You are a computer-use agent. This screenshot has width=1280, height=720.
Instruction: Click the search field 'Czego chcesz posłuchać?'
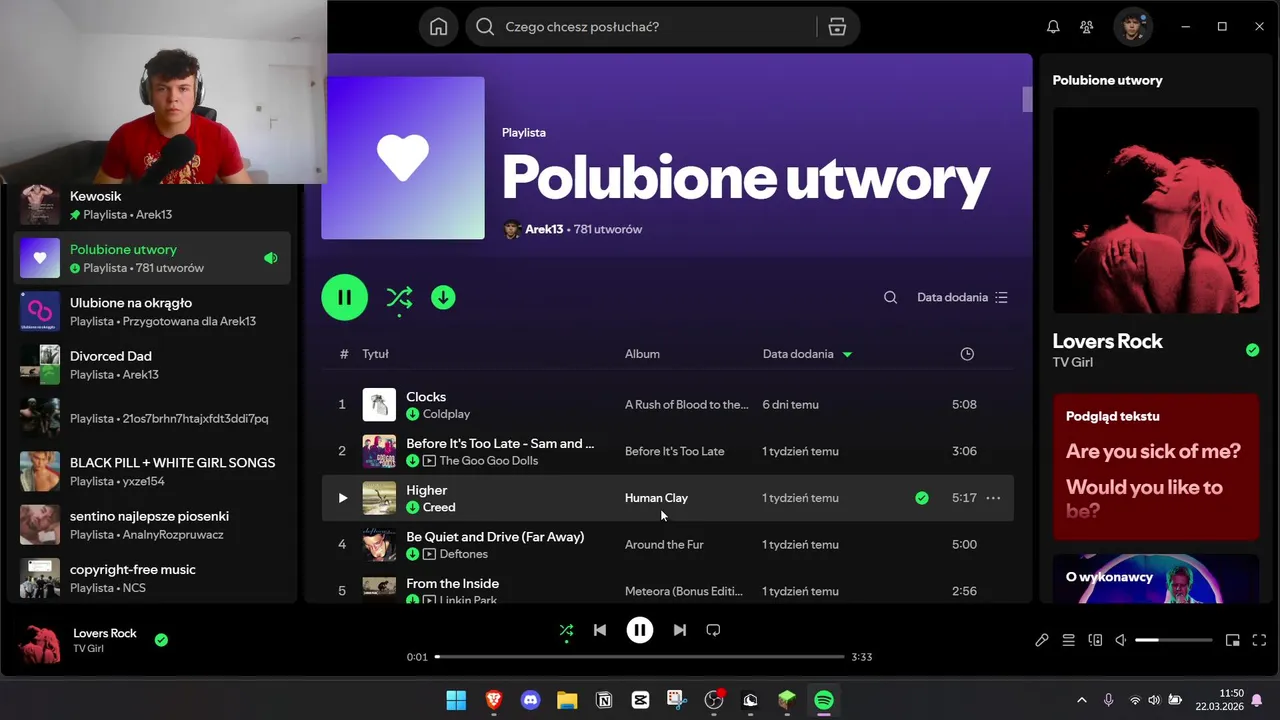(660, 27)
